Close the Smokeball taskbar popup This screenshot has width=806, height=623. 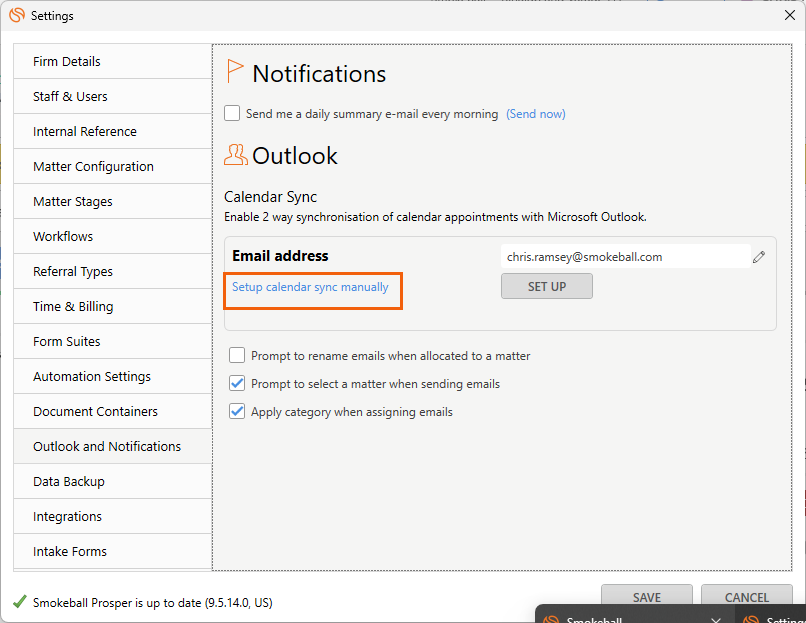[x=715, y=619]
